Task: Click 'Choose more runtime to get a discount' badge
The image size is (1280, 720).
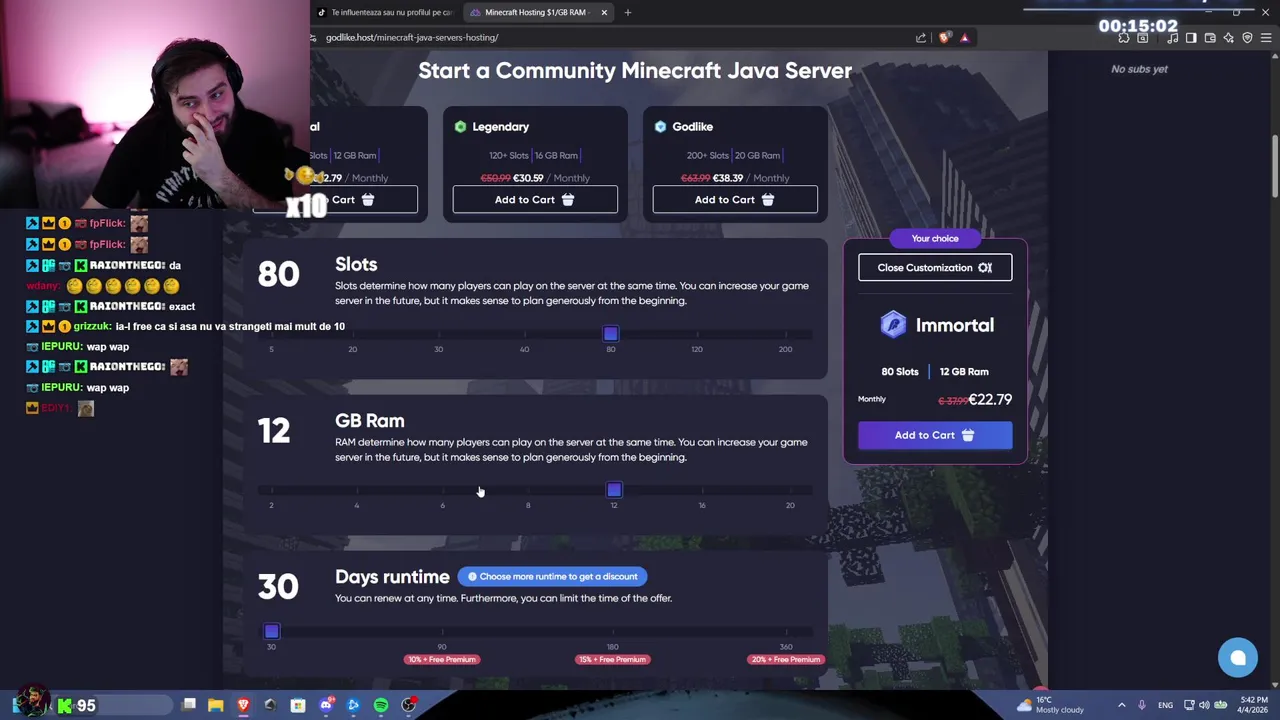Action: tap(552, 577)
